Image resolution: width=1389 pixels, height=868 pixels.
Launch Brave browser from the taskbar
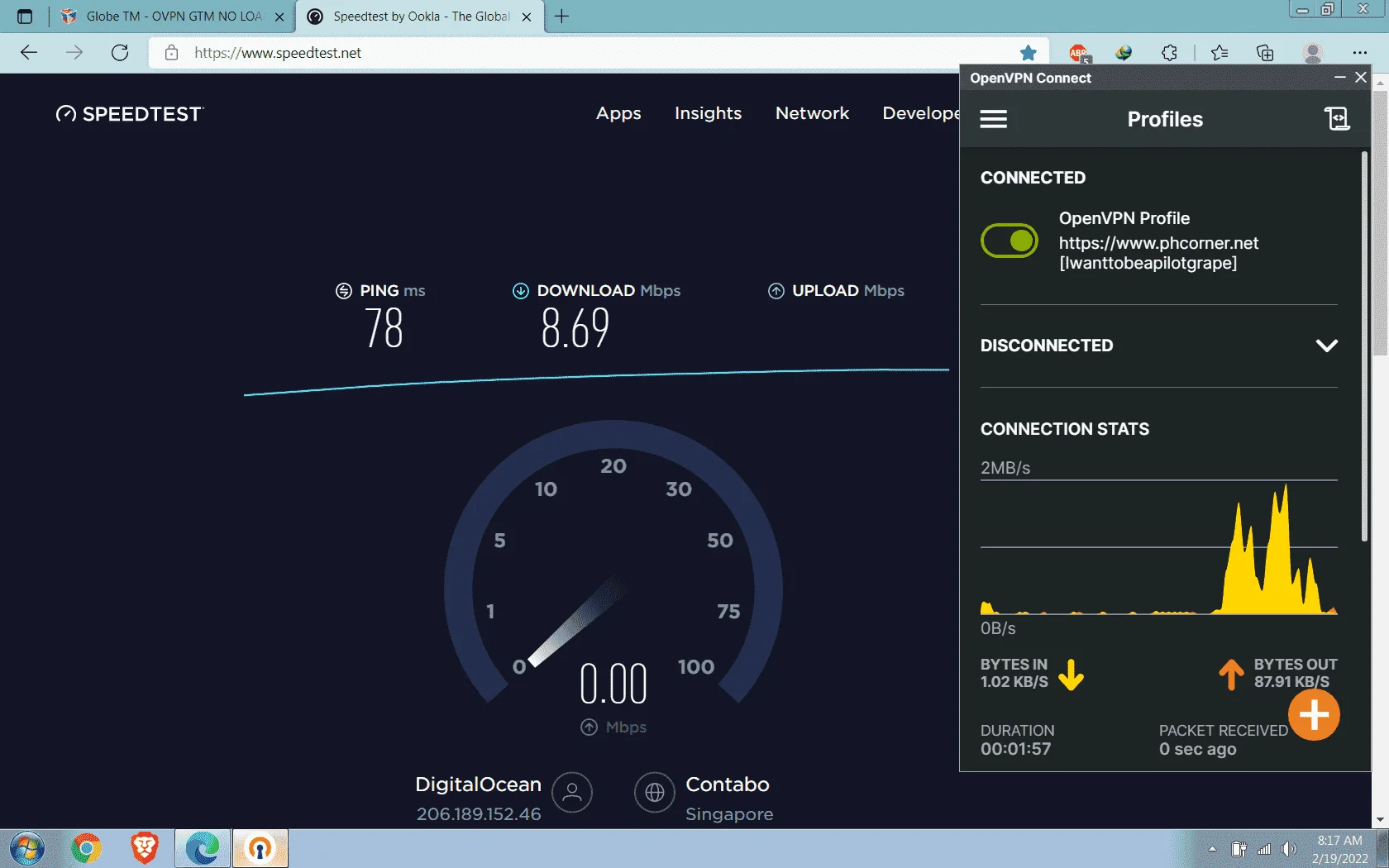point(144,849)
